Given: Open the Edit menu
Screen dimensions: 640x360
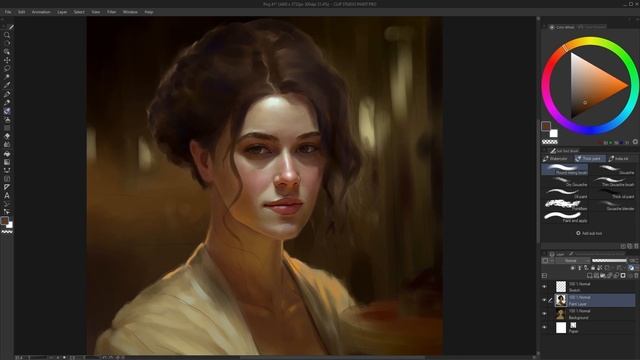Looking at the screenshot, I should pyautogui.click(x=22, y=12).
